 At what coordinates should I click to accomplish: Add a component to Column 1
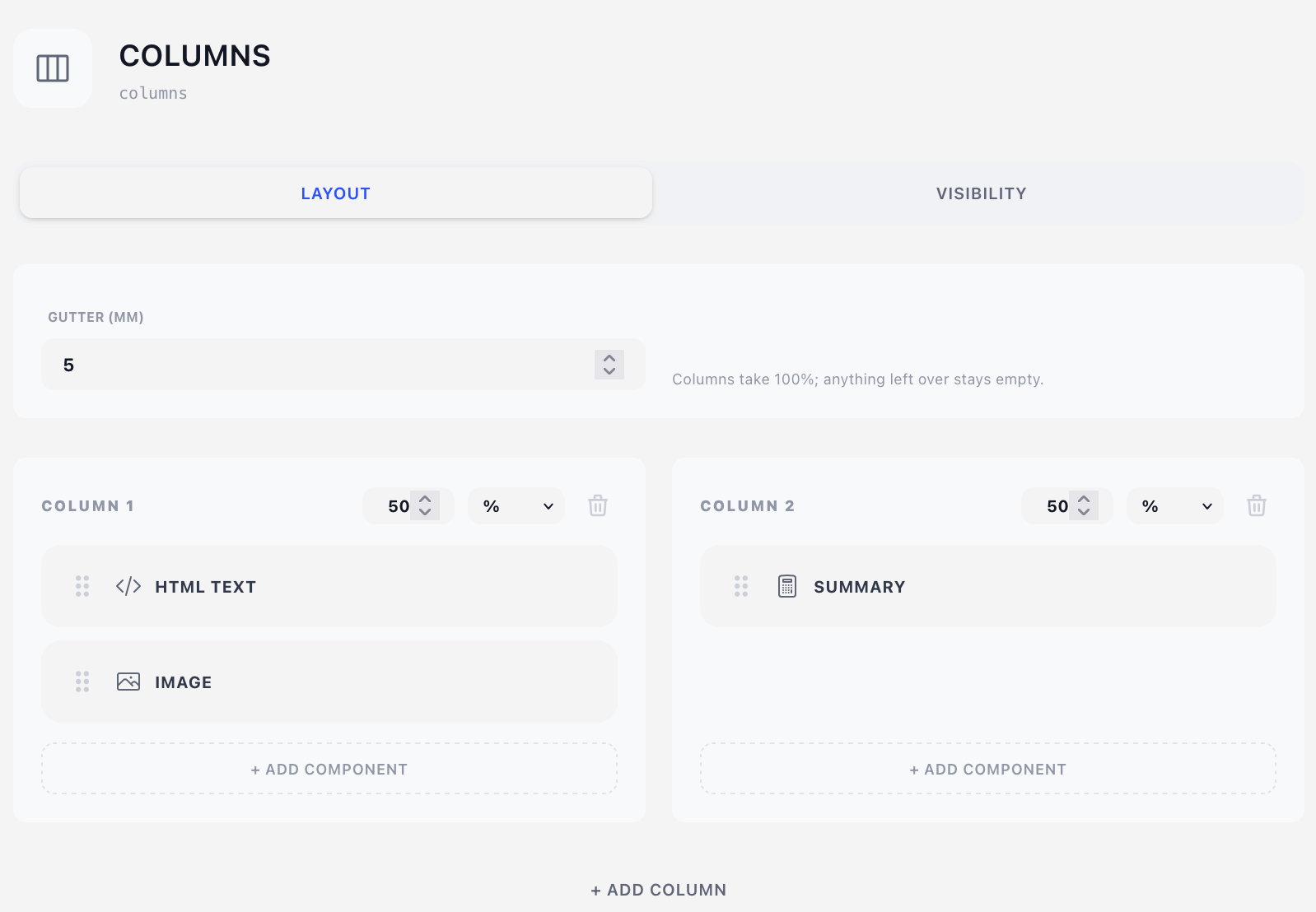pos(329,769)
